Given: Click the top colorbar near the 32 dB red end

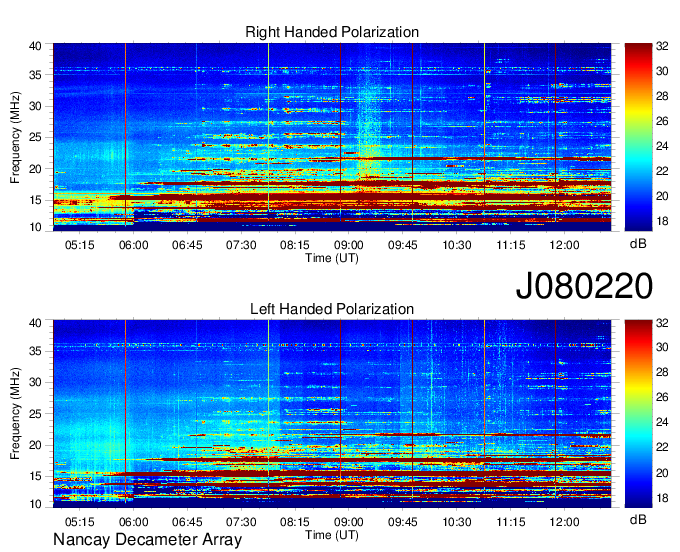Looking at the screenshot, I should point(638,47).
